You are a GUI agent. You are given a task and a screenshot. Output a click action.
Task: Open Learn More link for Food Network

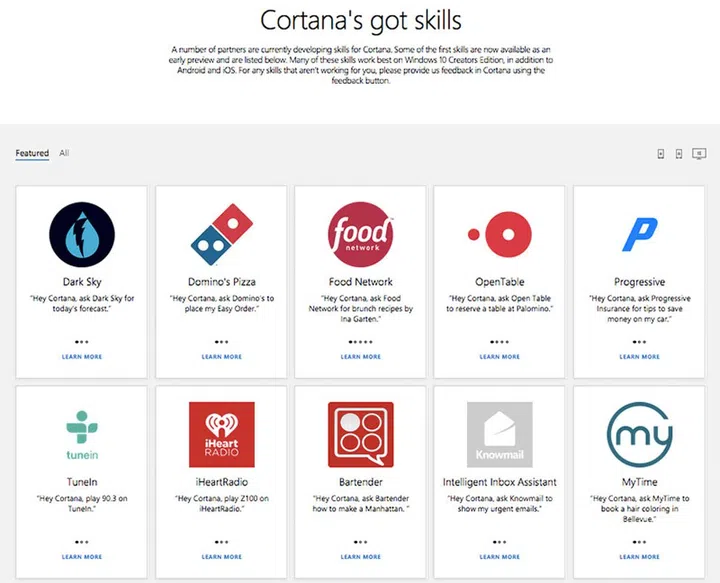click(x=360, y=356)
